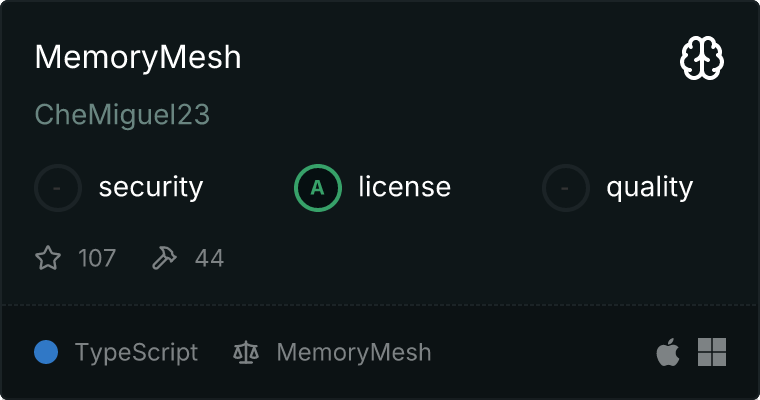Click the blue TypeScript language dot
The height and width of the screenshot is (400, 760).
(x=46, y=352)
